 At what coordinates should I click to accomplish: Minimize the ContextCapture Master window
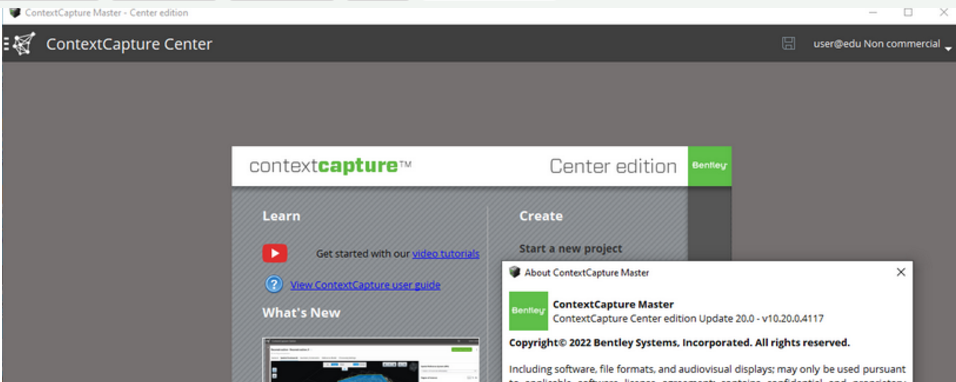(874, 12)
